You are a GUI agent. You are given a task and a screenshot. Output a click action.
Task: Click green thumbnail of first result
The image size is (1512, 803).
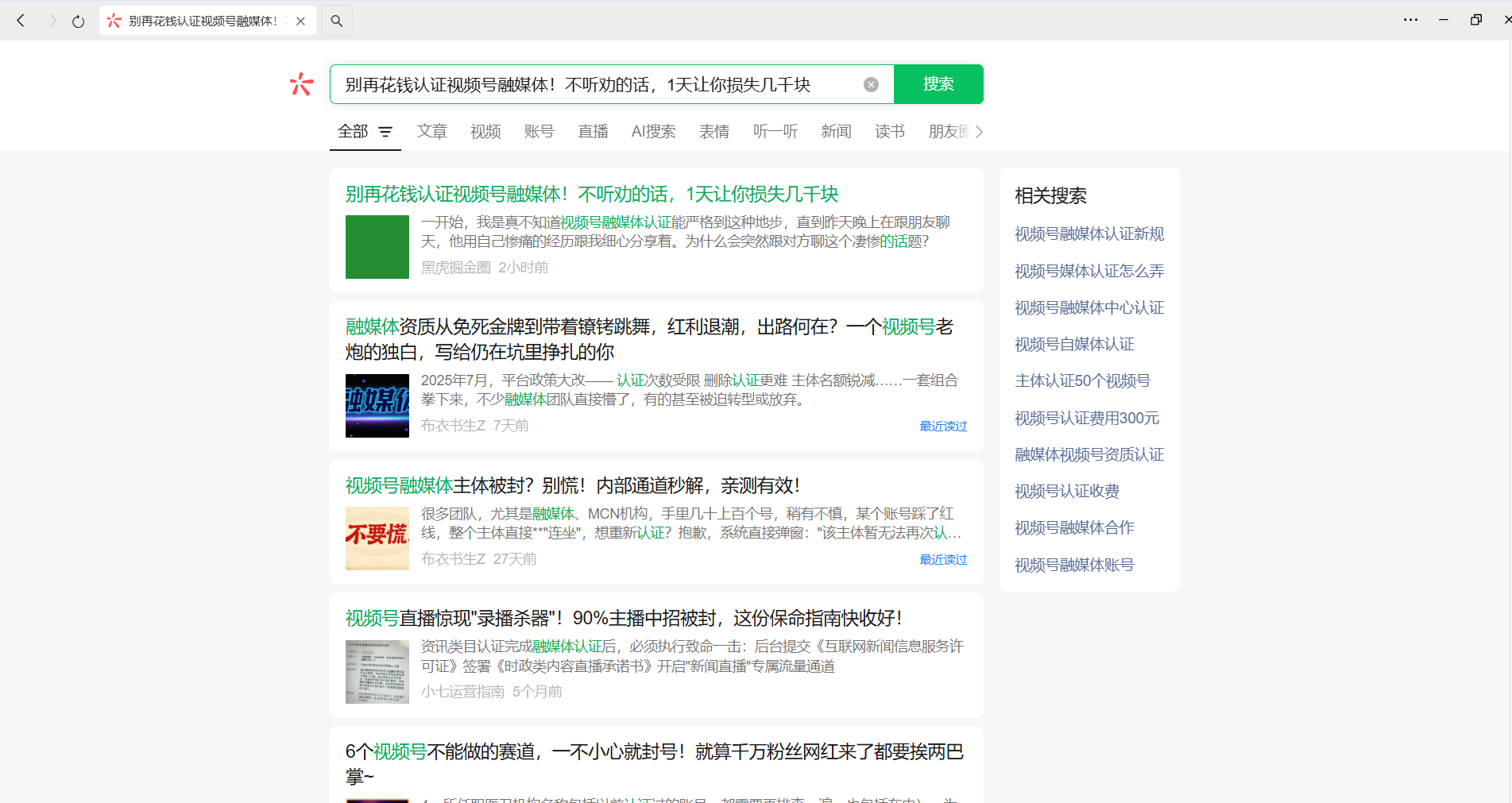(x=377, y=247)
